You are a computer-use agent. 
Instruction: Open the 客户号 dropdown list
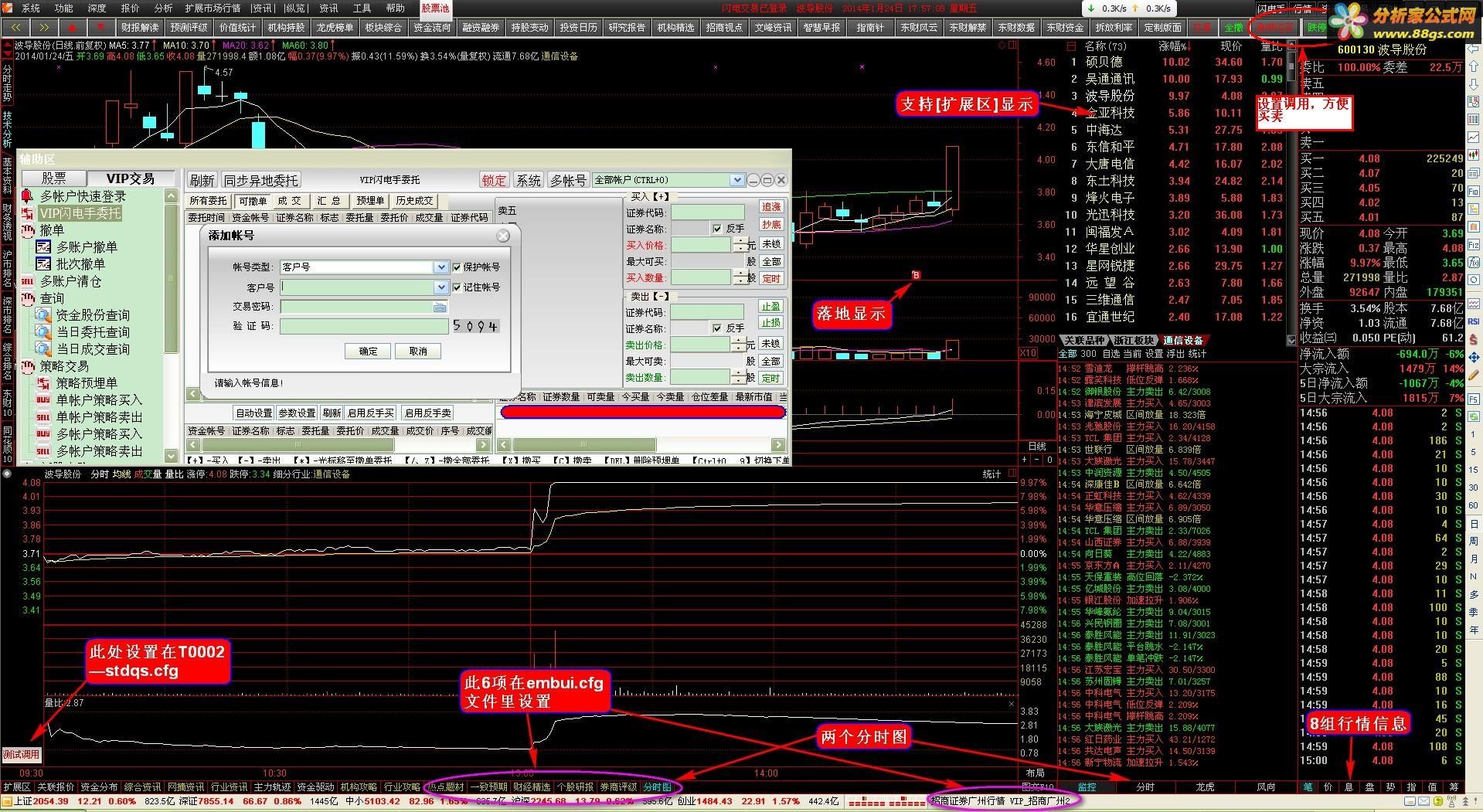440,287
